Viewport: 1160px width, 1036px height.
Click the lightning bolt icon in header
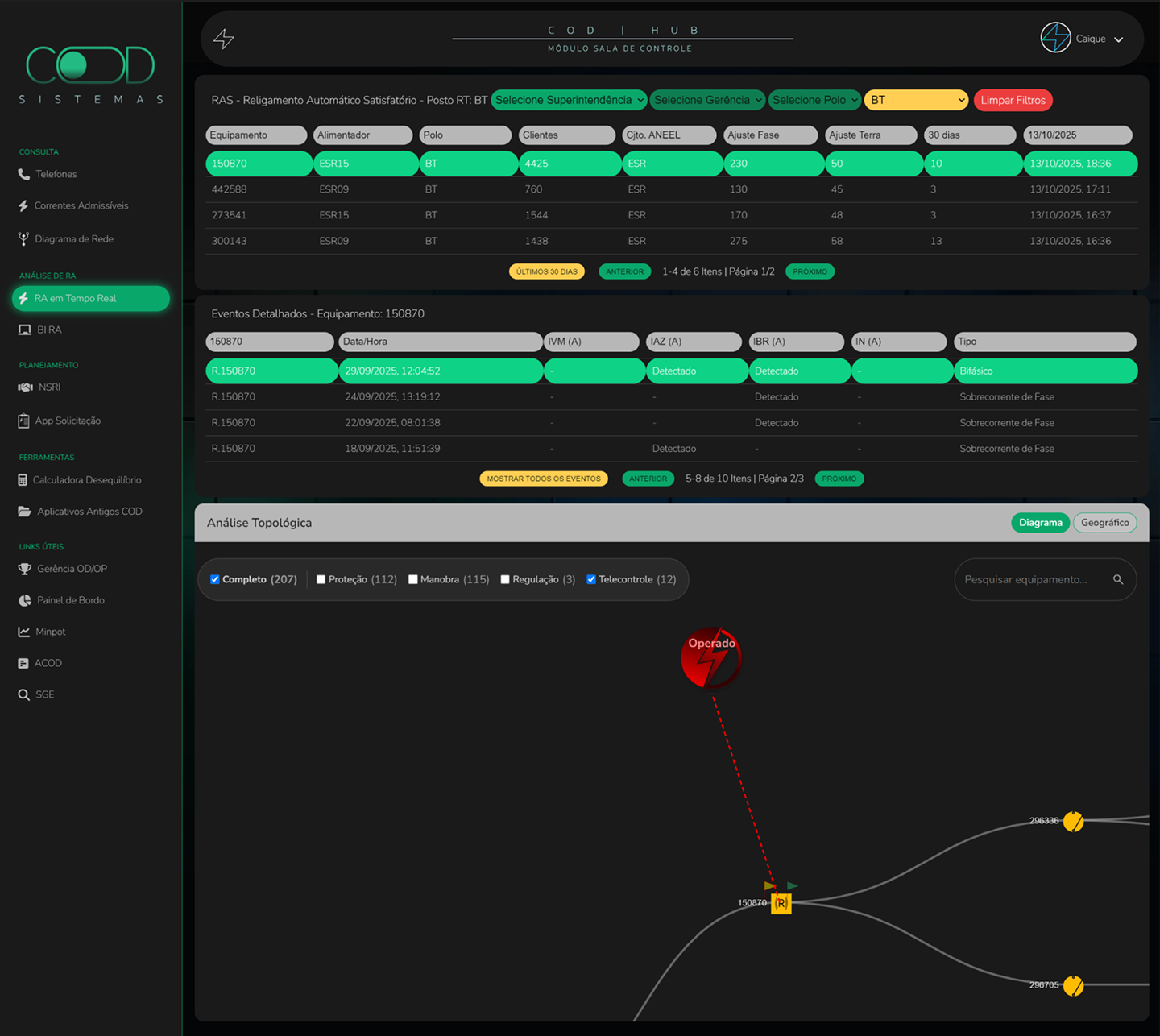click(x=224, y=39)
